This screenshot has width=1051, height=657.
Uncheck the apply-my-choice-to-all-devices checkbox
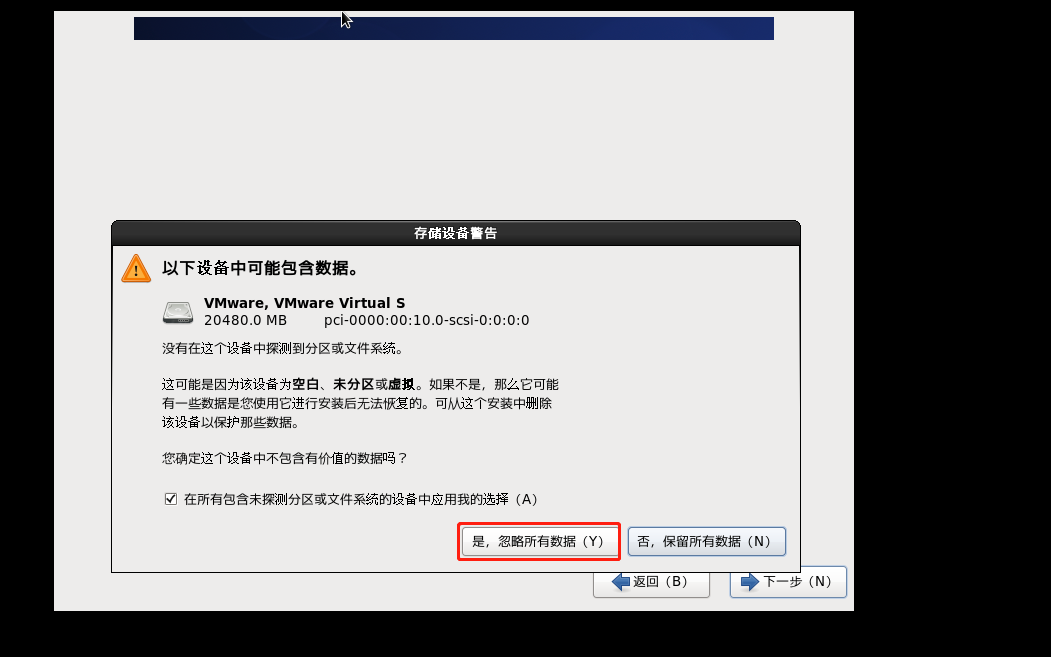tap(171, 499)
